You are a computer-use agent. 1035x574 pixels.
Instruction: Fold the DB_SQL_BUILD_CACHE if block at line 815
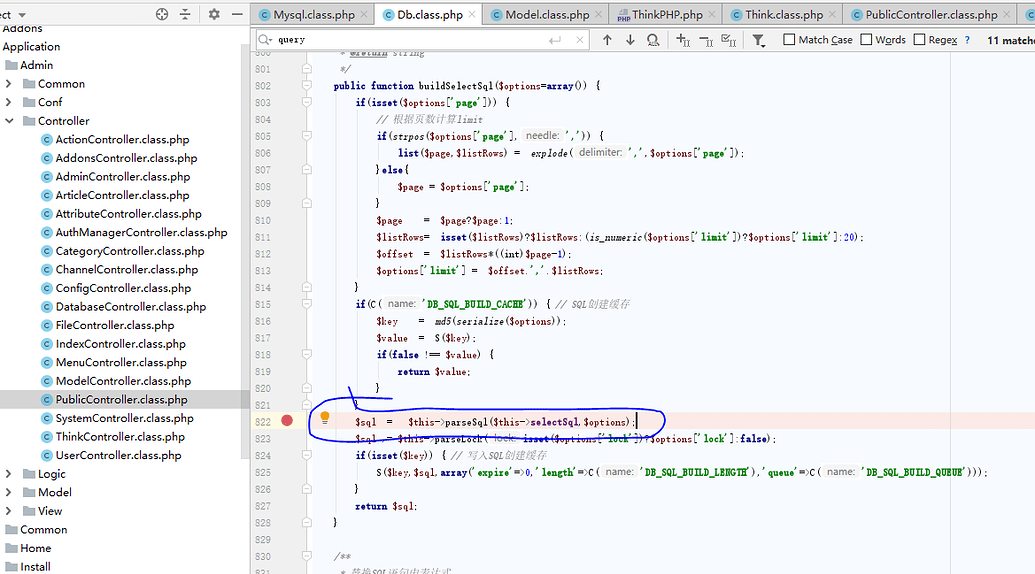307,304
